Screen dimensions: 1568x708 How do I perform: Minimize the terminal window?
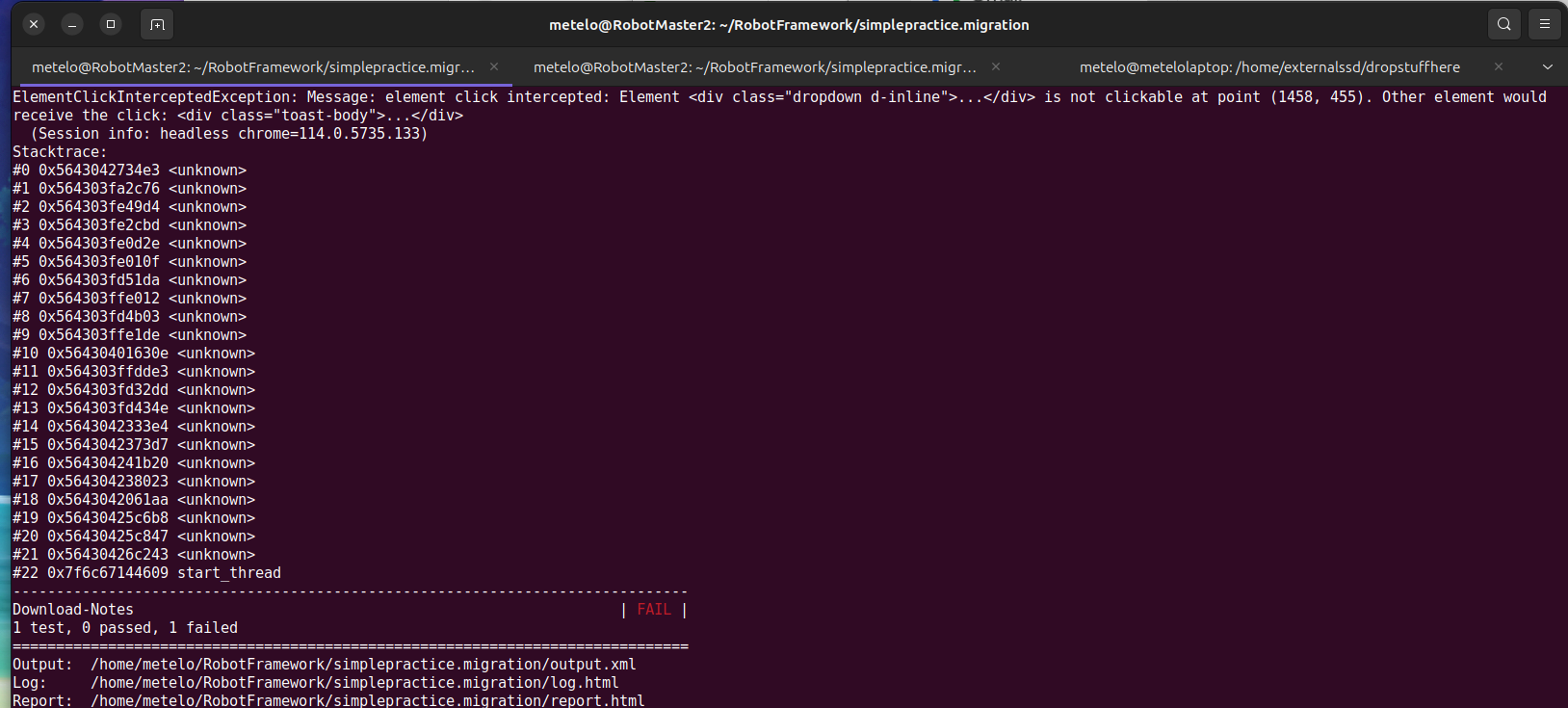[x=72, y=24]
